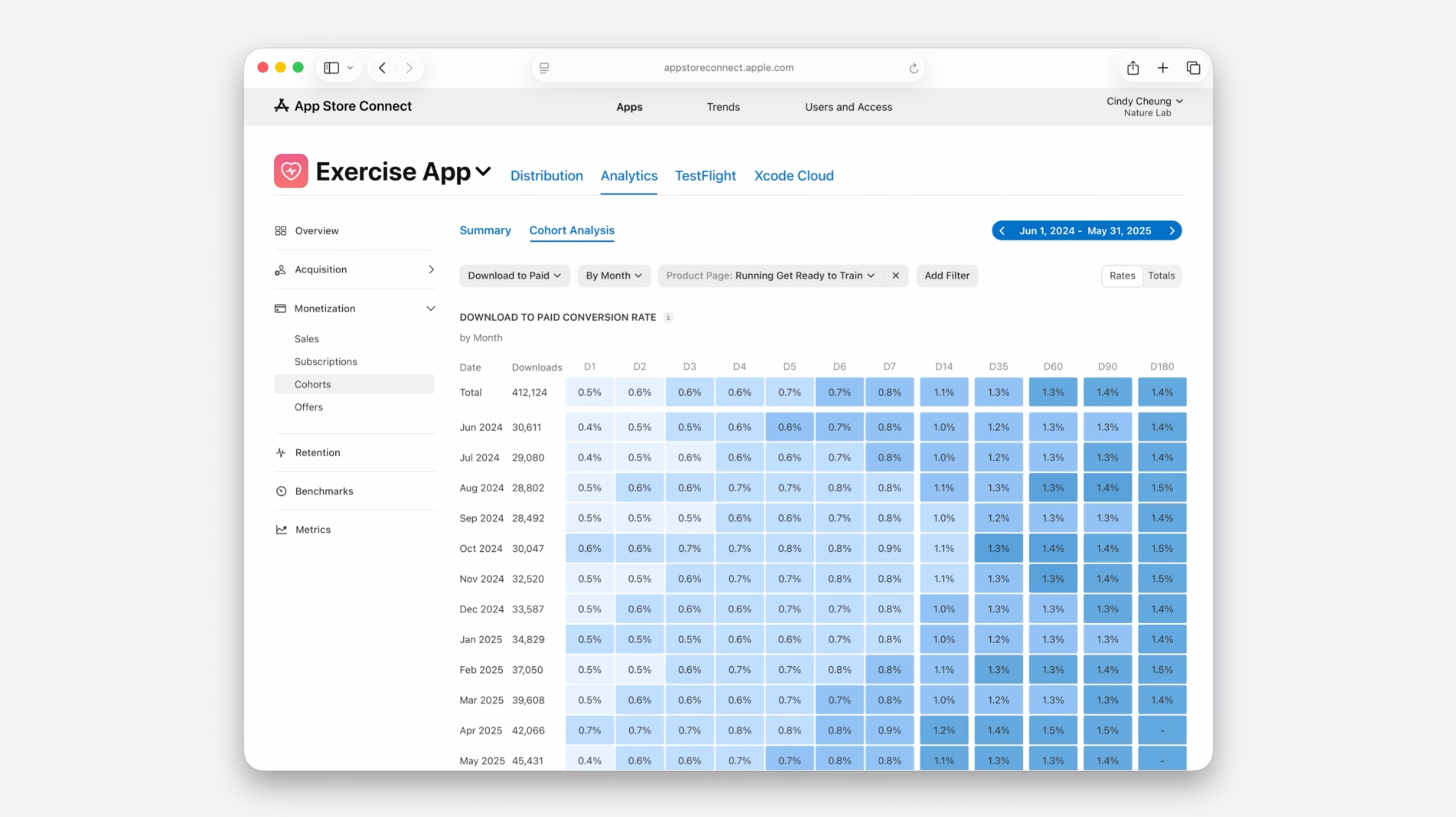Click the Exercise App heart icon
Image resolution: width=1456 pixels, height=817 pixels.
291,171
